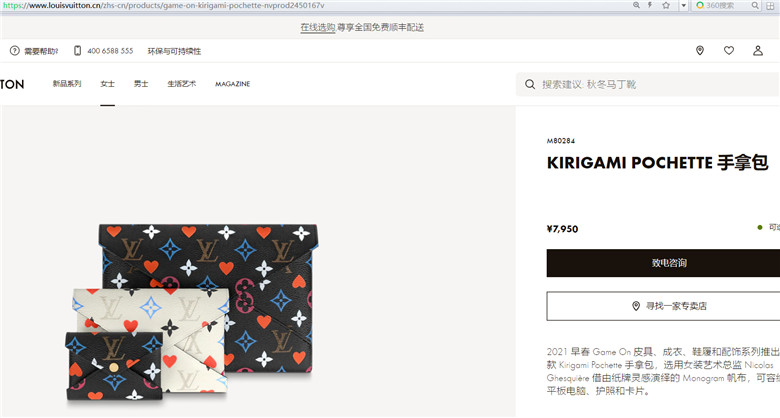The image size is (780, 418).
Task: Open the wishlist heart icon
Action: click(x=729, y=51)
